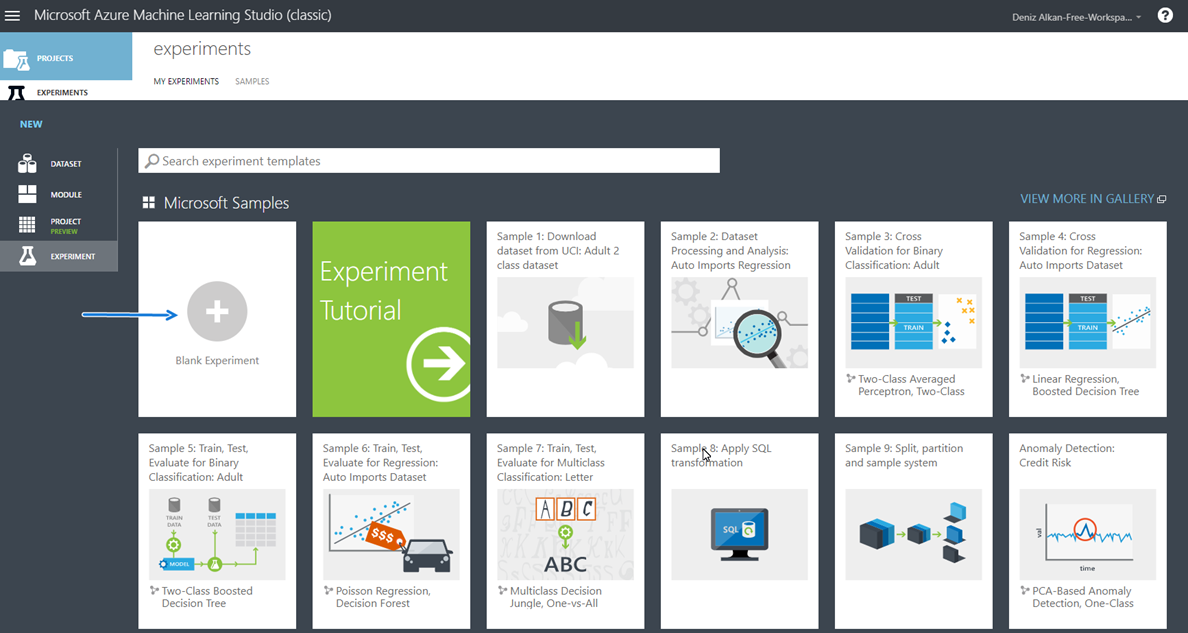Click Sample 2: Dataset Processing and Analysis title
Image resolution: width=1188 pixels, height=633 pixels.
pyautogui.click(x=730, y=251)
